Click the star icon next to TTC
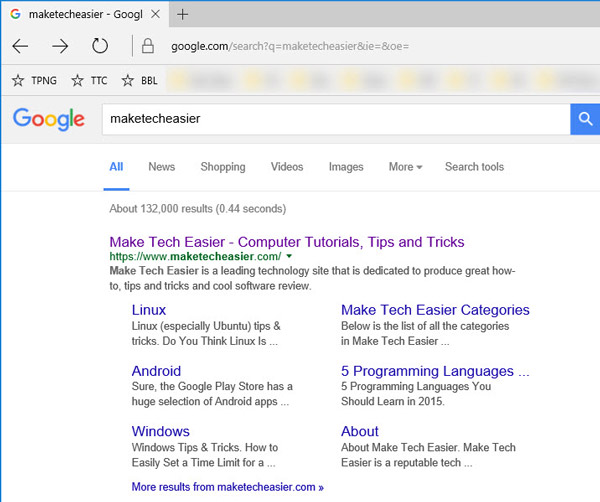 point(77,80)
